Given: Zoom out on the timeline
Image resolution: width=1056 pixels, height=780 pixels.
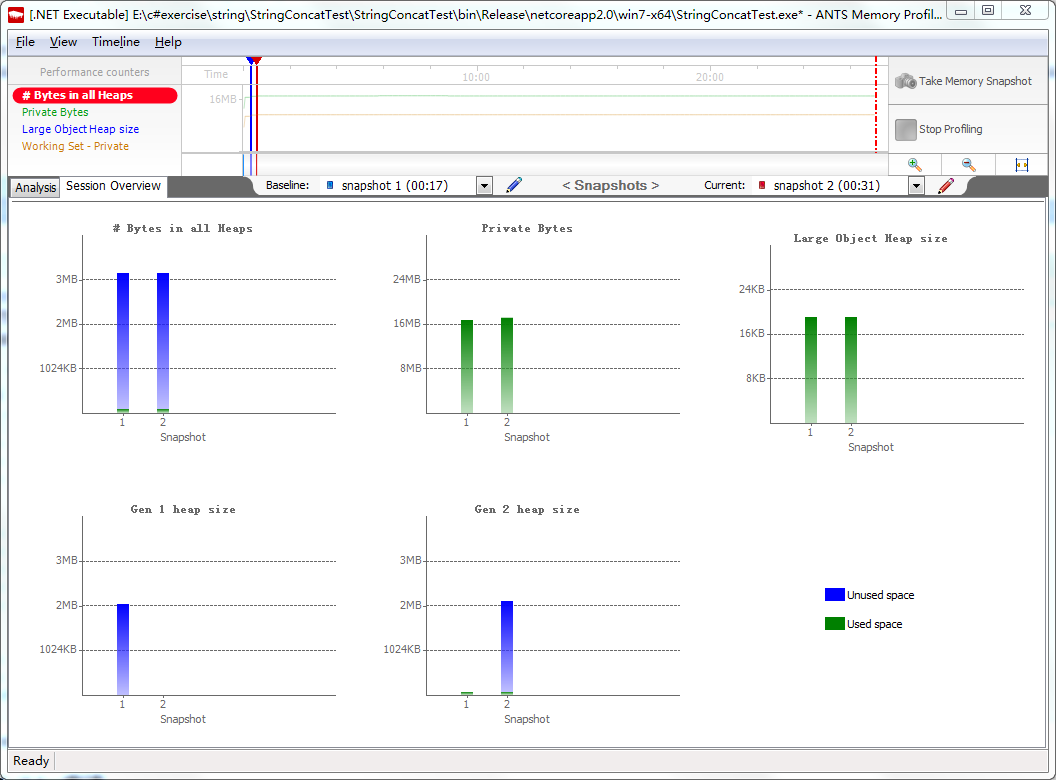Looking at the screenshot, I should [x=968, y=164].
